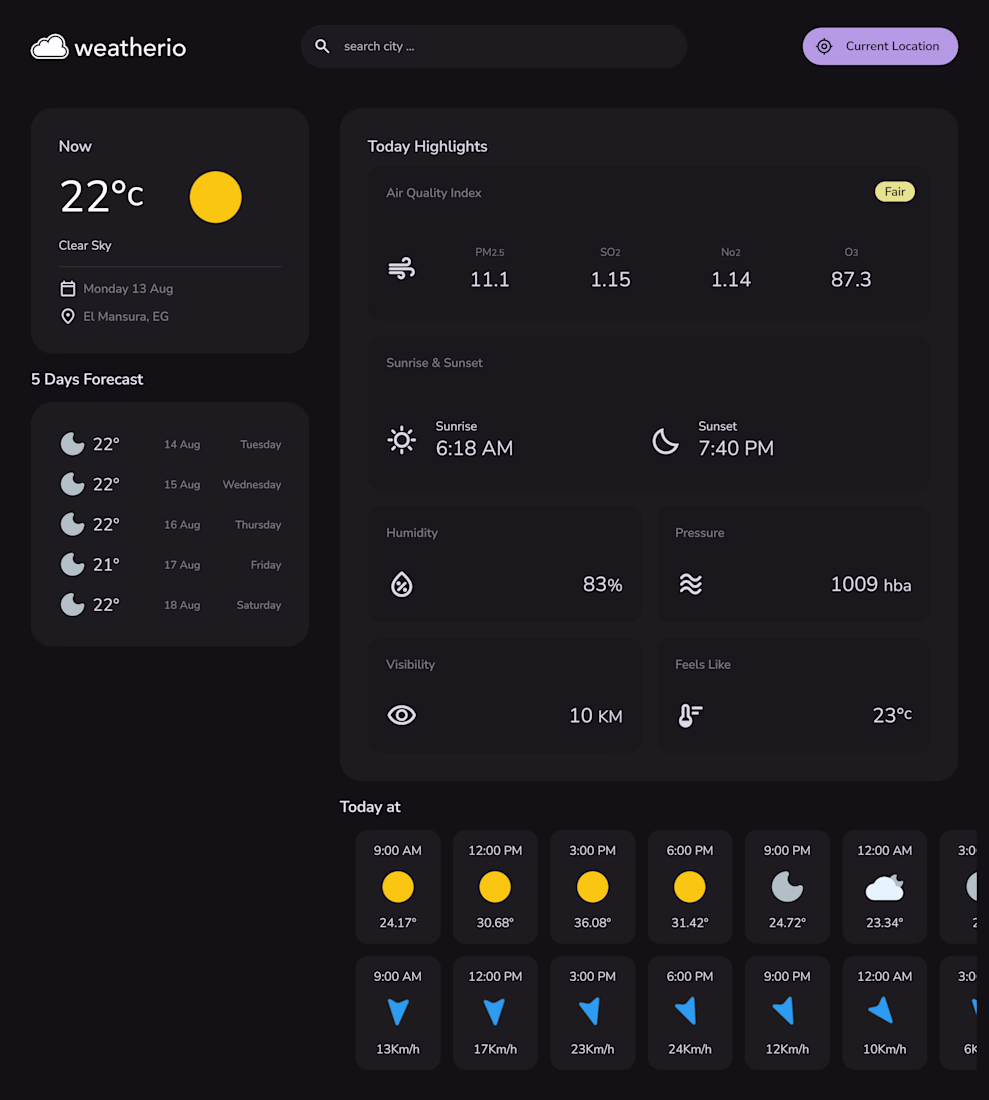Viewport: 989px width, 1100px height.
Task: Click the Fair air quality badge
Action: (x=894, y=192)
